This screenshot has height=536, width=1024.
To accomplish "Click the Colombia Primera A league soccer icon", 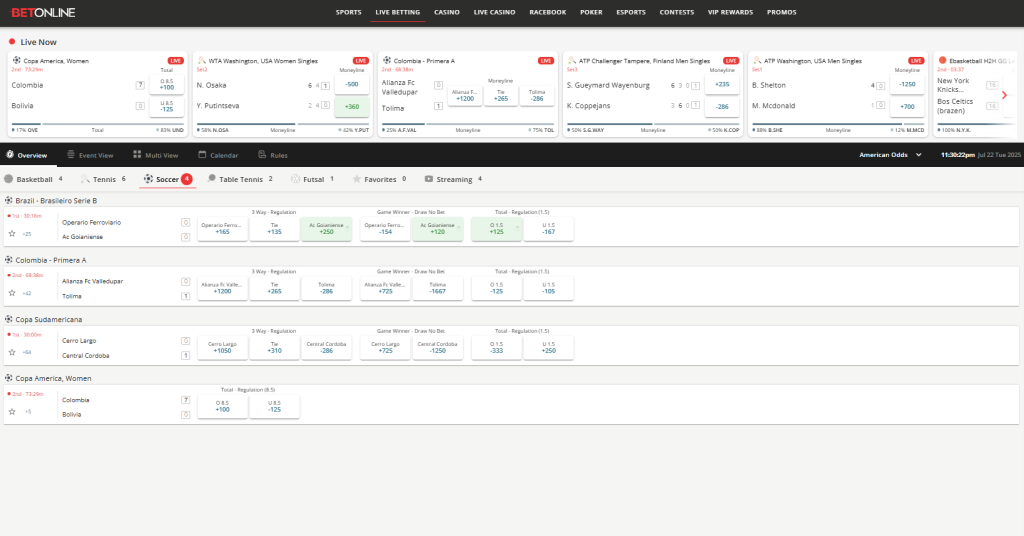I will (x=8, y=260).
